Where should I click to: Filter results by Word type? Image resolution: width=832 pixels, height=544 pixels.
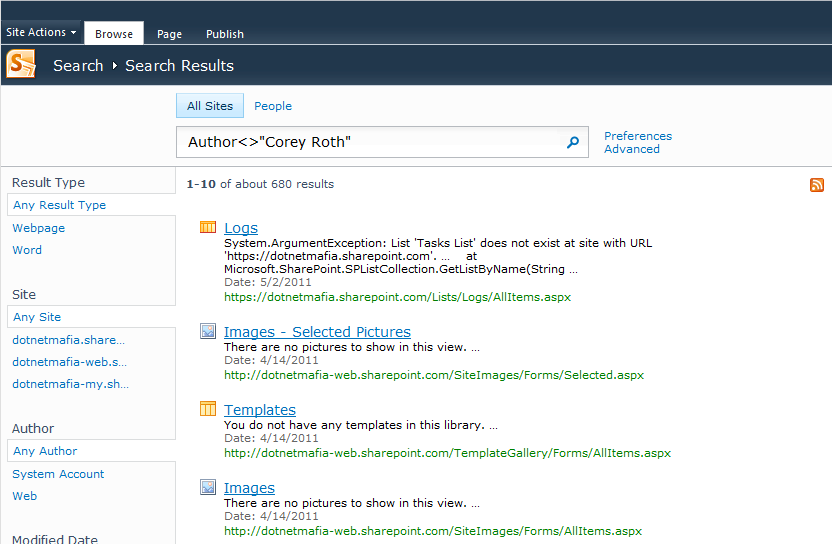(x=27, y=250)
